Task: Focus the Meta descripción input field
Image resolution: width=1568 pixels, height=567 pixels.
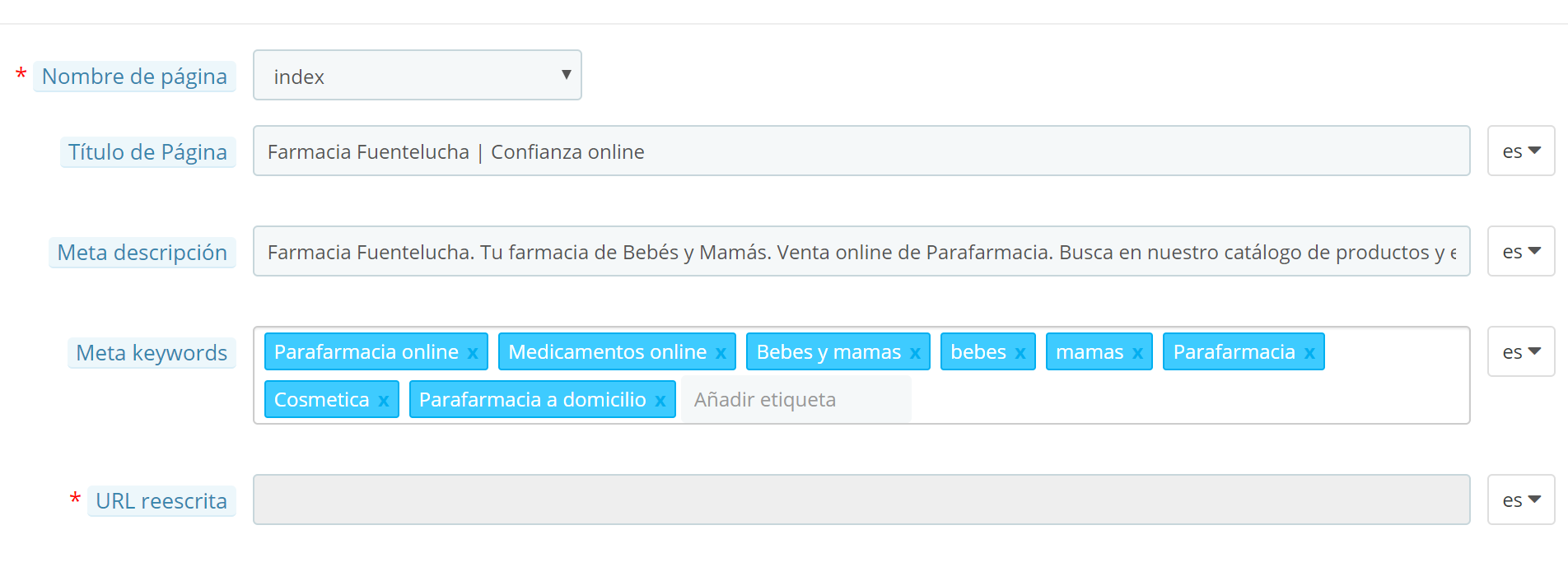Action: pyautogui.click(x=861, y=252)
